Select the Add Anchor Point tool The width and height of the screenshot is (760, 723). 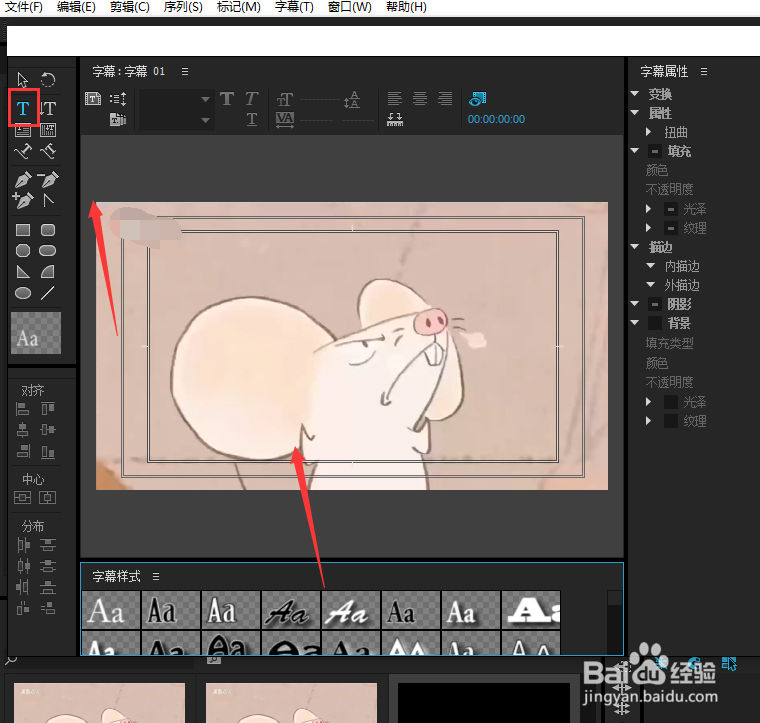click(x=23, y=200)
